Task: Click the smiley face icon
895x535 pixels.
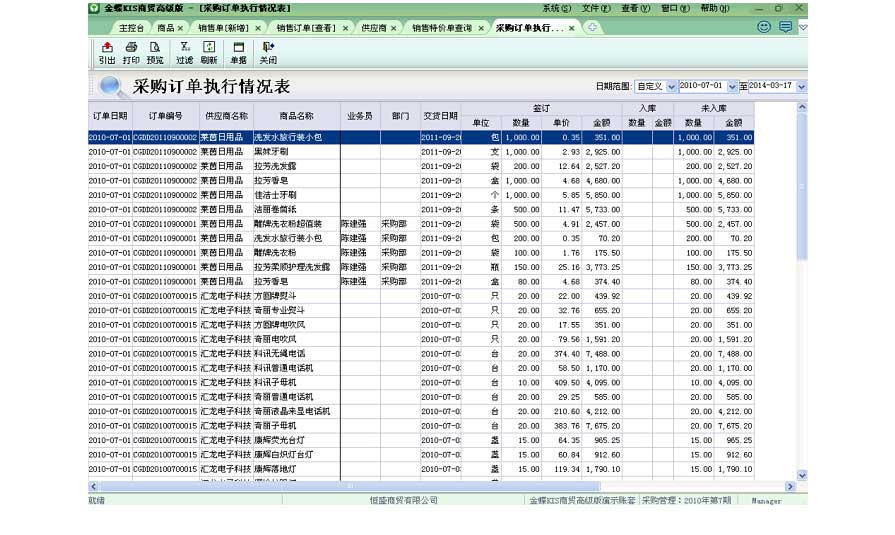Action: [x=765, y=27]
